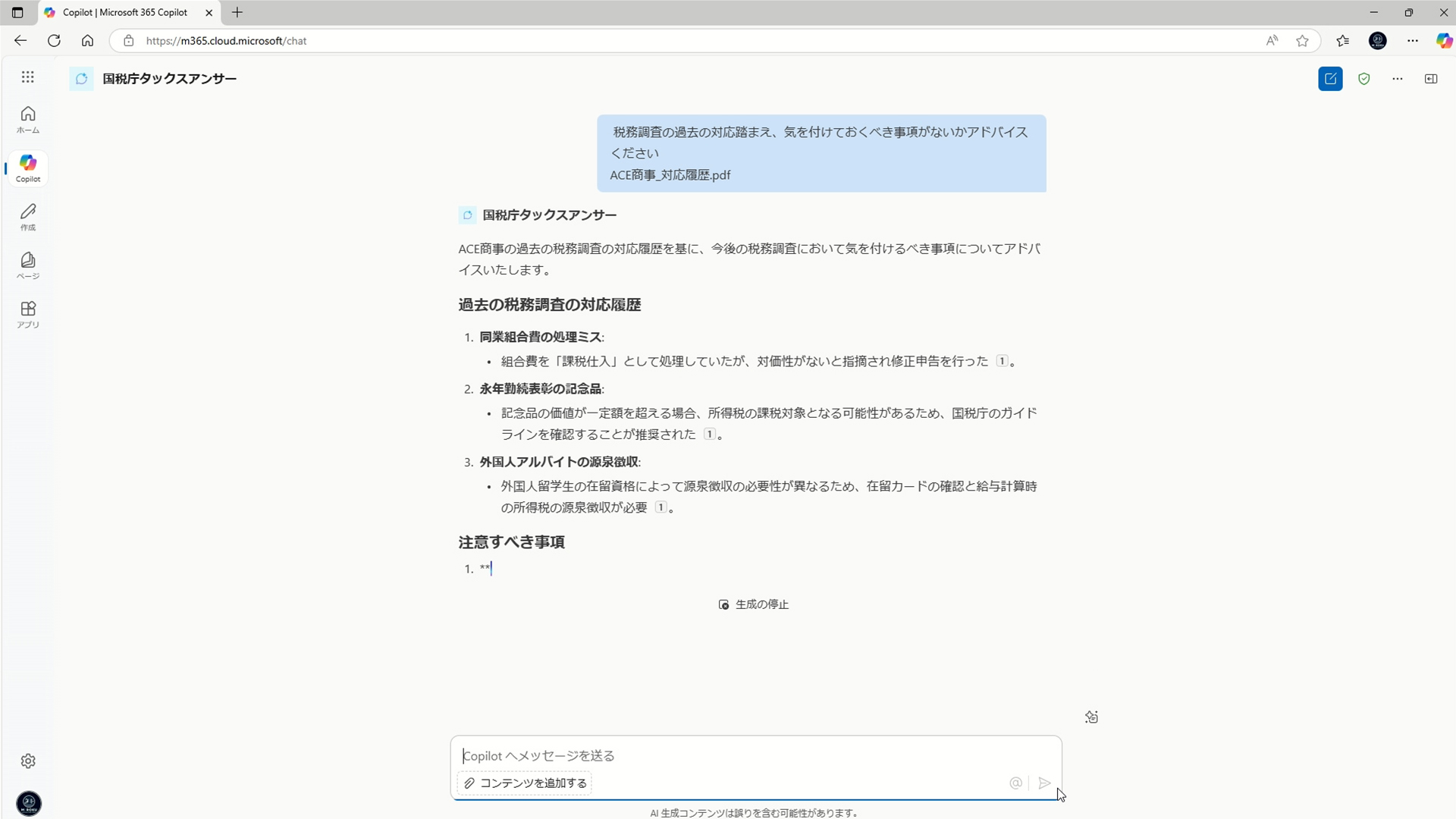The width and height of the screenshot is (1456, 819).
Task: Open Edge tab actions menu icon
Action: [x=17, y=12]
